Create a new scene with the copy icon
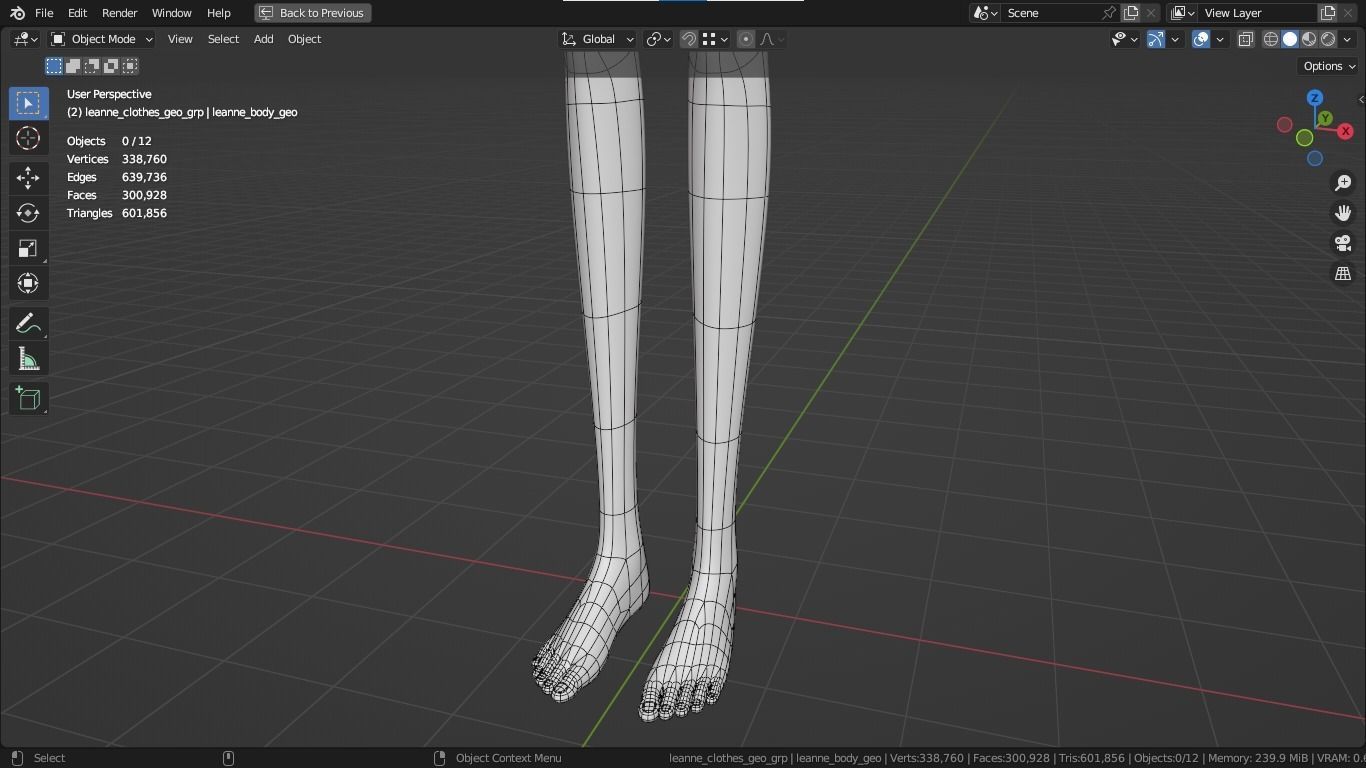The width and height of the screenshot is (1366, 768). (x=1131, y=13)
